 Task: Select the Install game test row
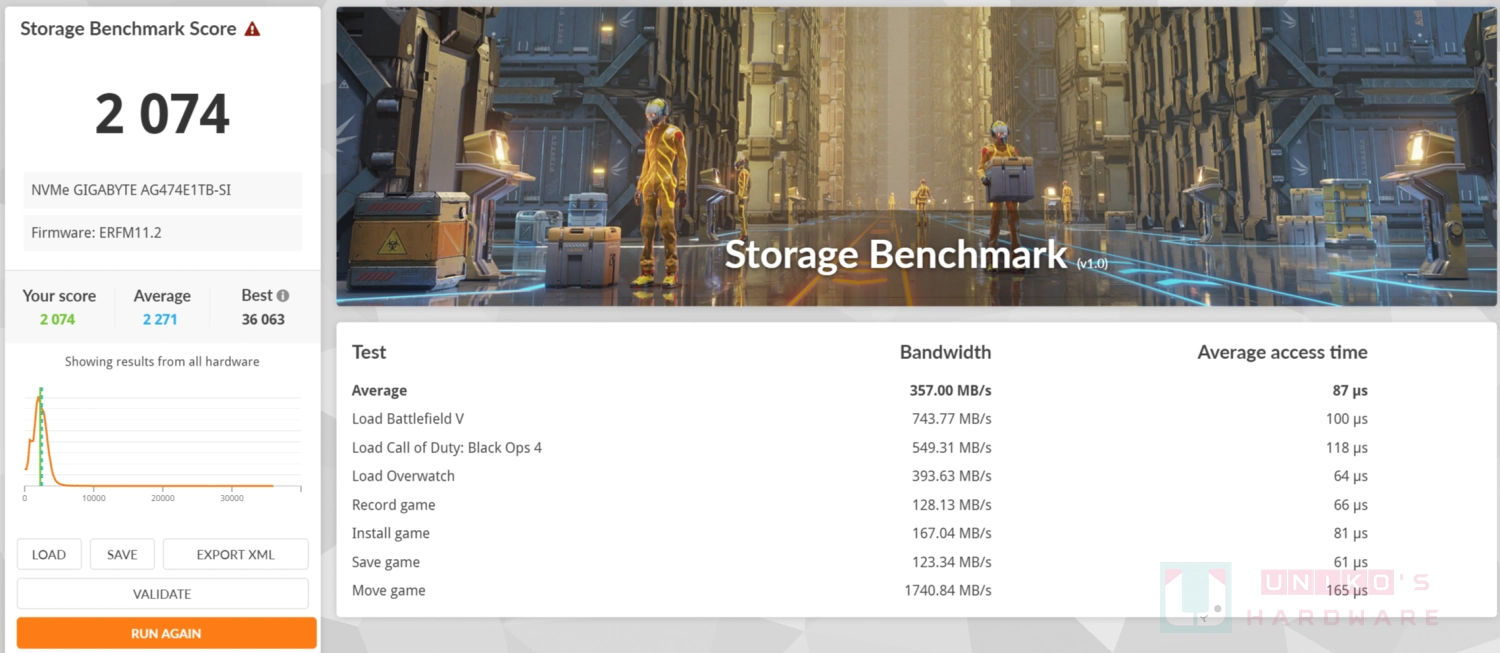point(860,533)
